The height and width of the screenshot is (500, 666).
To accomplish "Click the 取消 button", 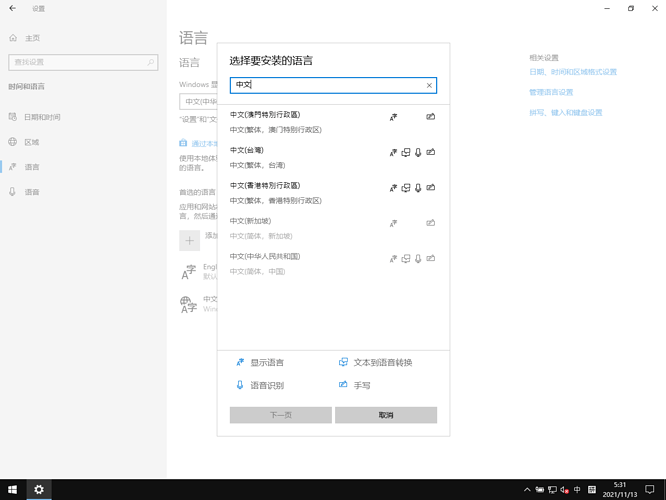I will (386, 415).
